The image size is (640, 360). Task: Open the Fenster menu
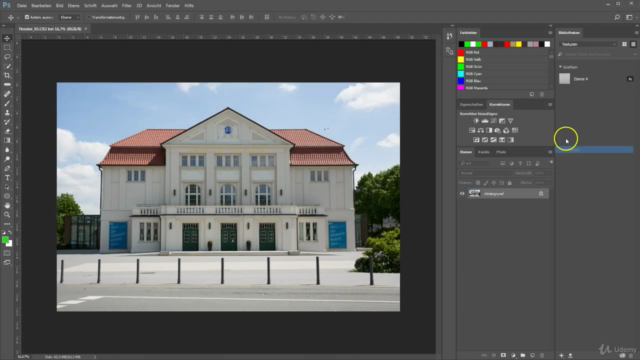coord(173,6)
